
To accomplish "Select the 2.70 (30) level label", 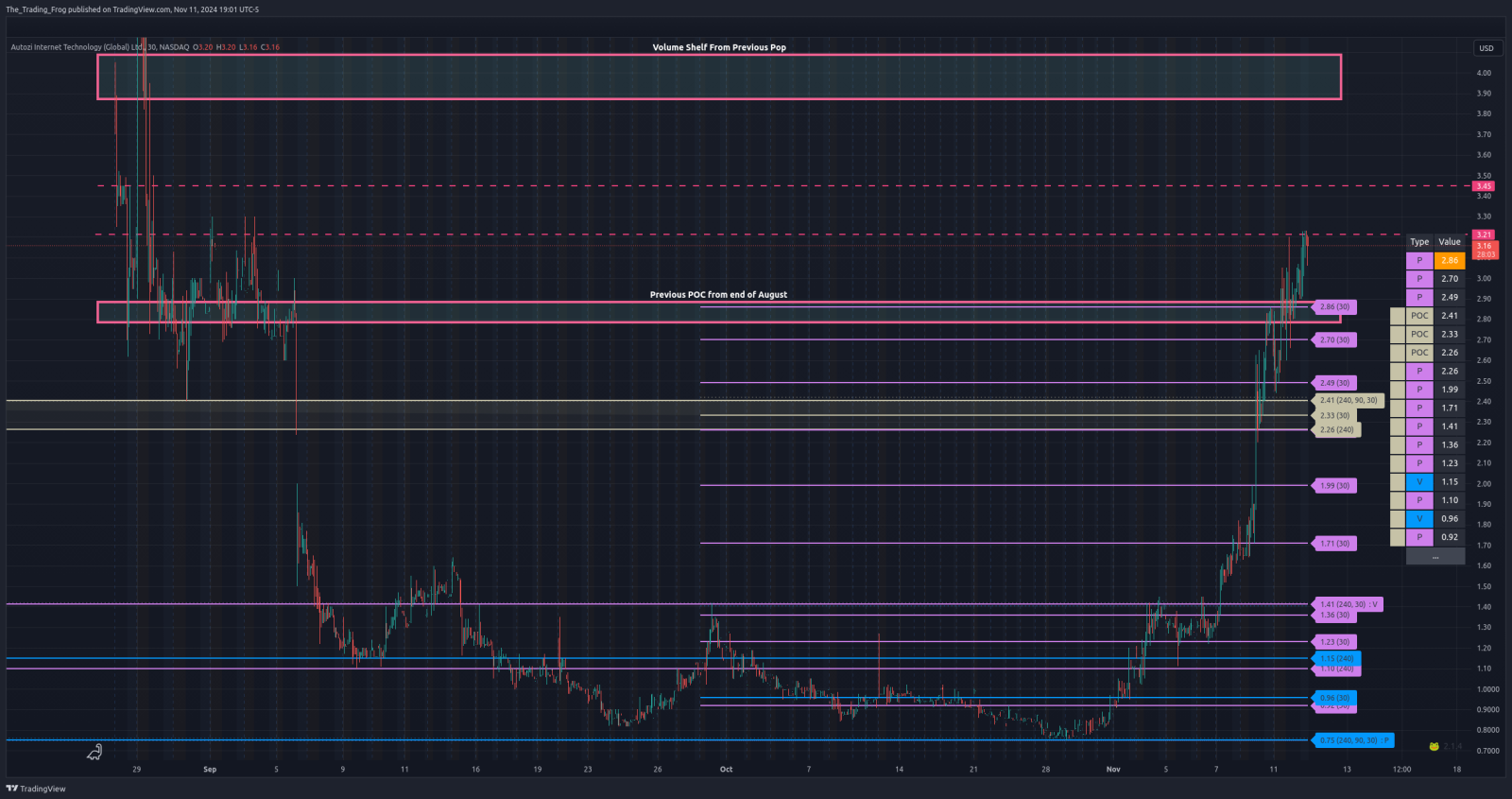I will [1334, 340].
